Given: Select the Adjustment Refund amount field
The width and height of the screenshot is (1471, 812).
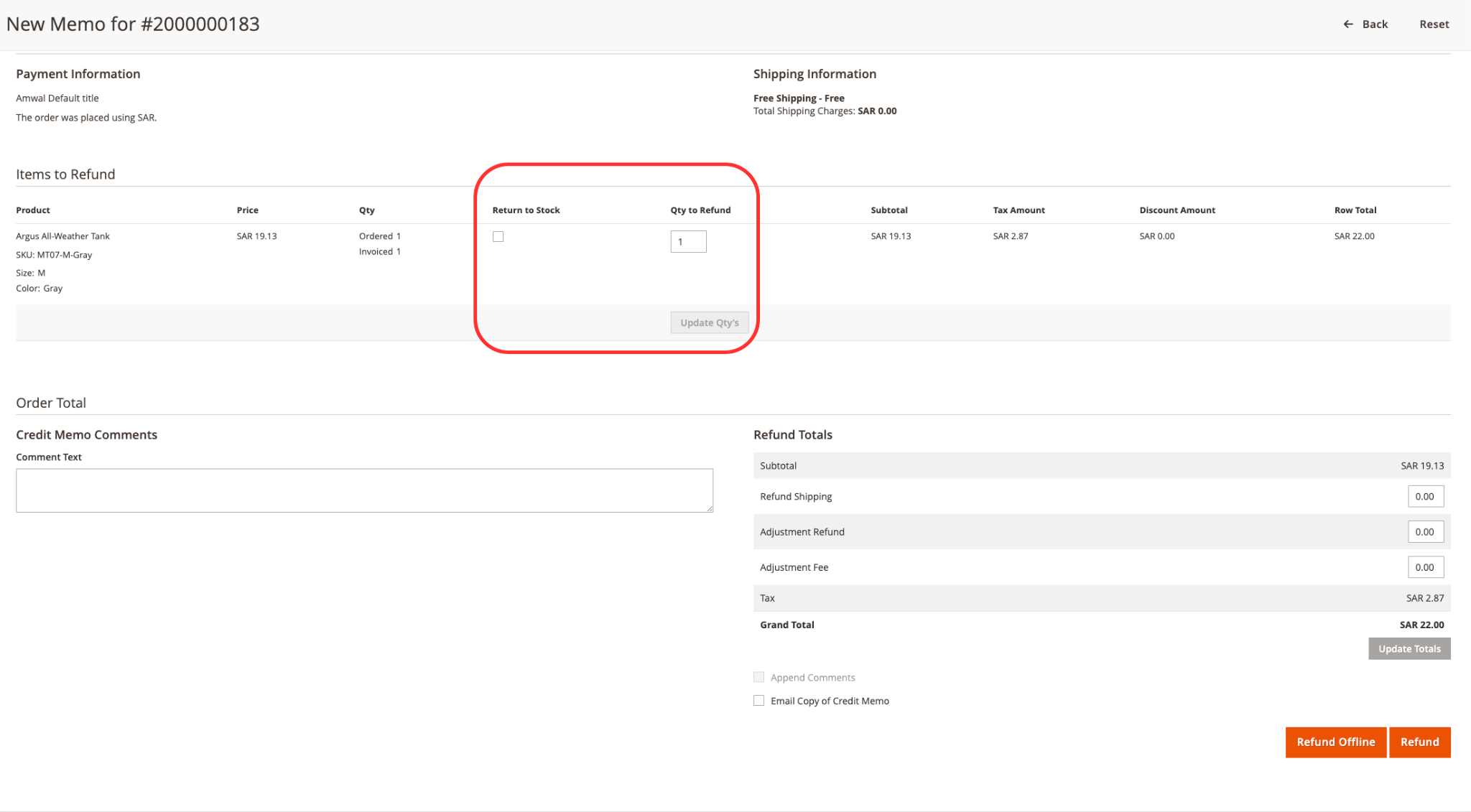Looking at the screenshot, I should 1425,532.
